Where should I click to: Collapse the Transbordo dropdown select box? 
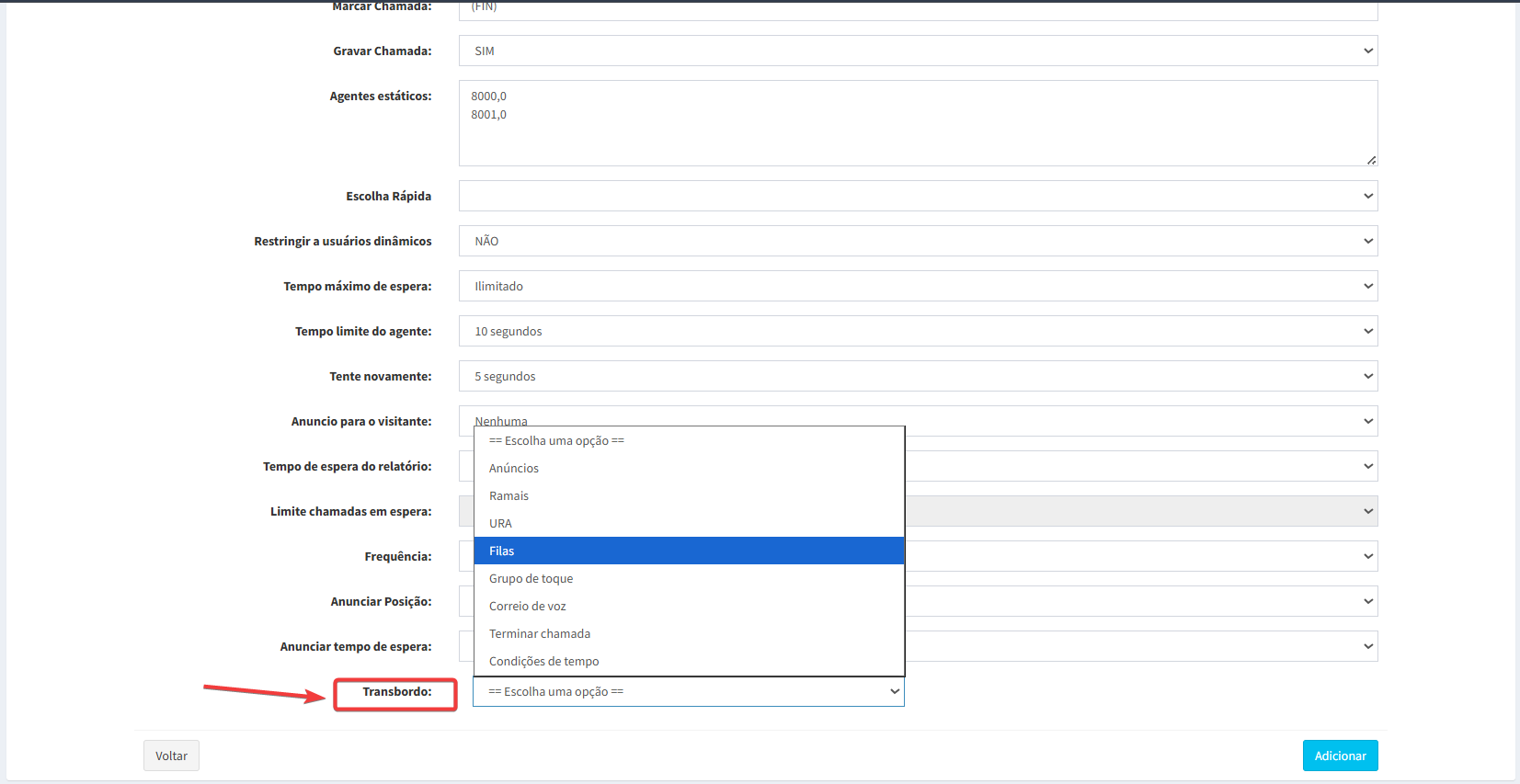(x=688, y=691)
